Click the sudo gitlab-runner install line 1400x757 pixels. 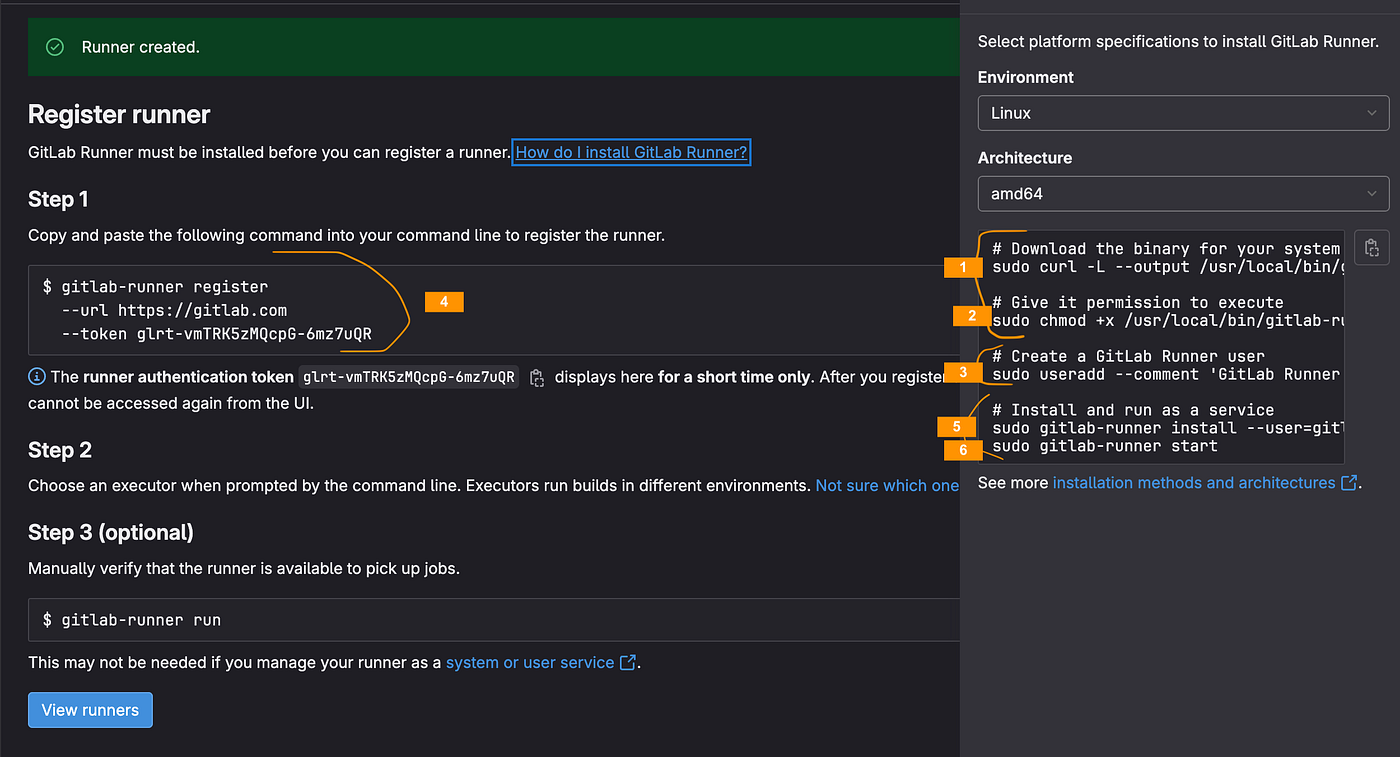click(x=1167, y=428)
